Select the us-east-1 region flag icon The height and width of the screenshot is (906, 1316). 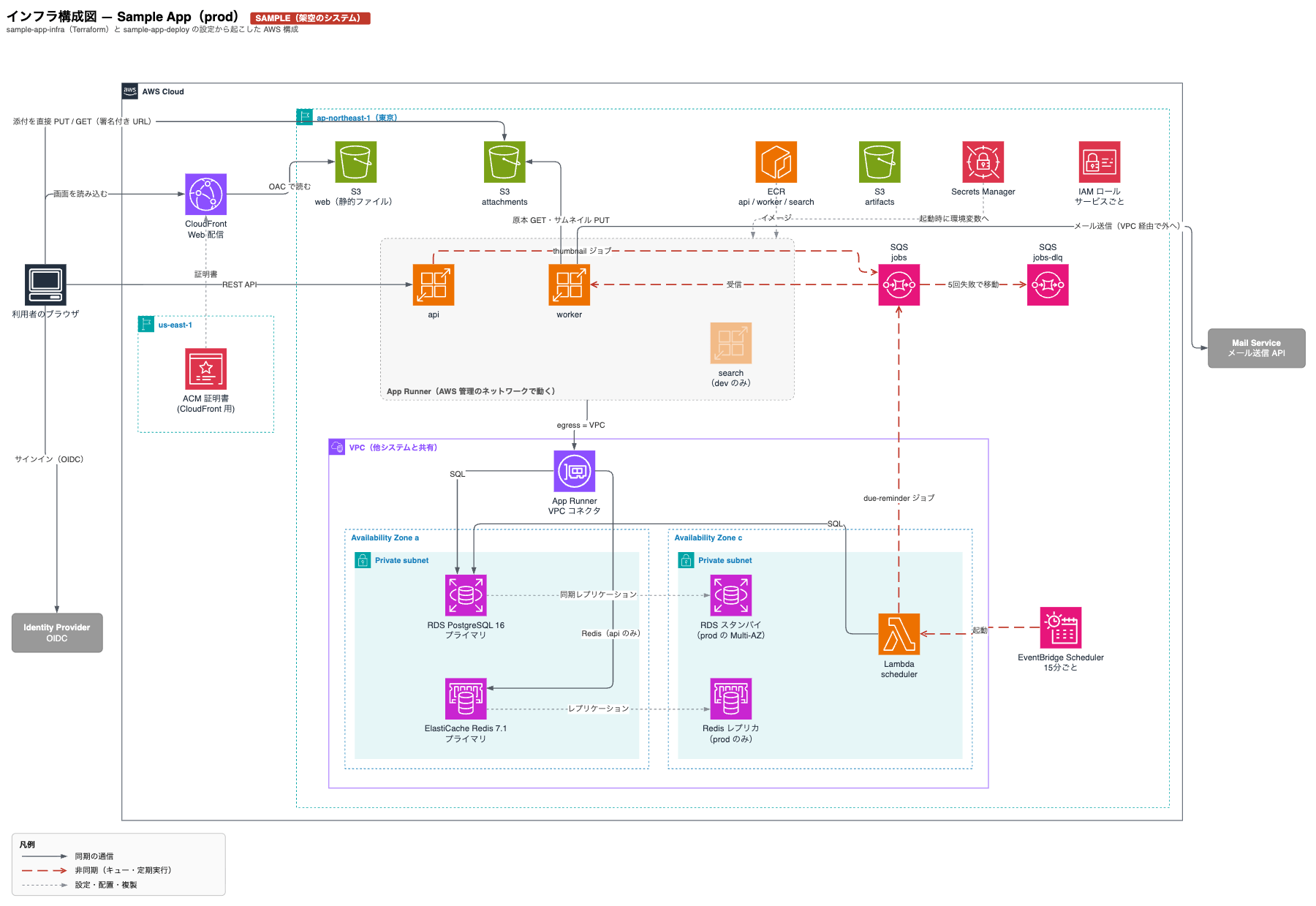(x=146, y=324)
